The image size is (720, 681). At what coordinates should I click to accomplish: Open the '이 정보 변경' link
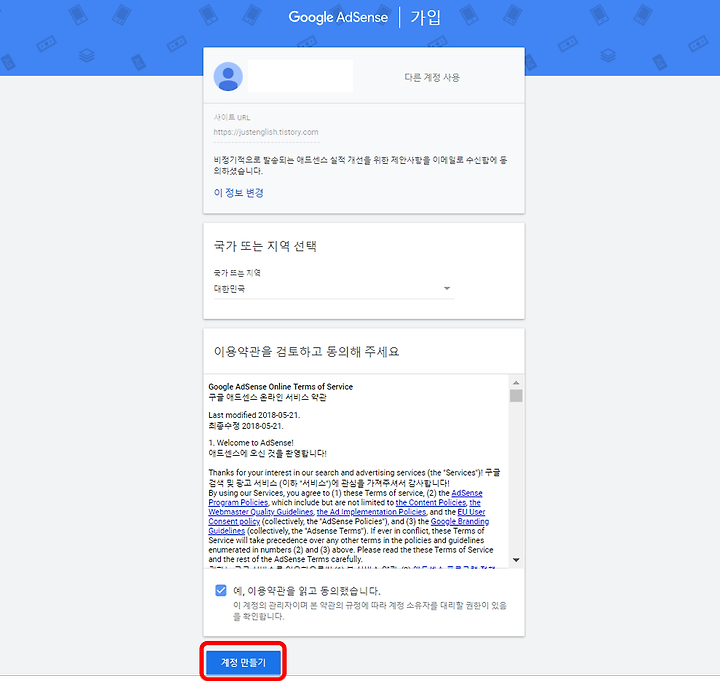pos(238,193)
